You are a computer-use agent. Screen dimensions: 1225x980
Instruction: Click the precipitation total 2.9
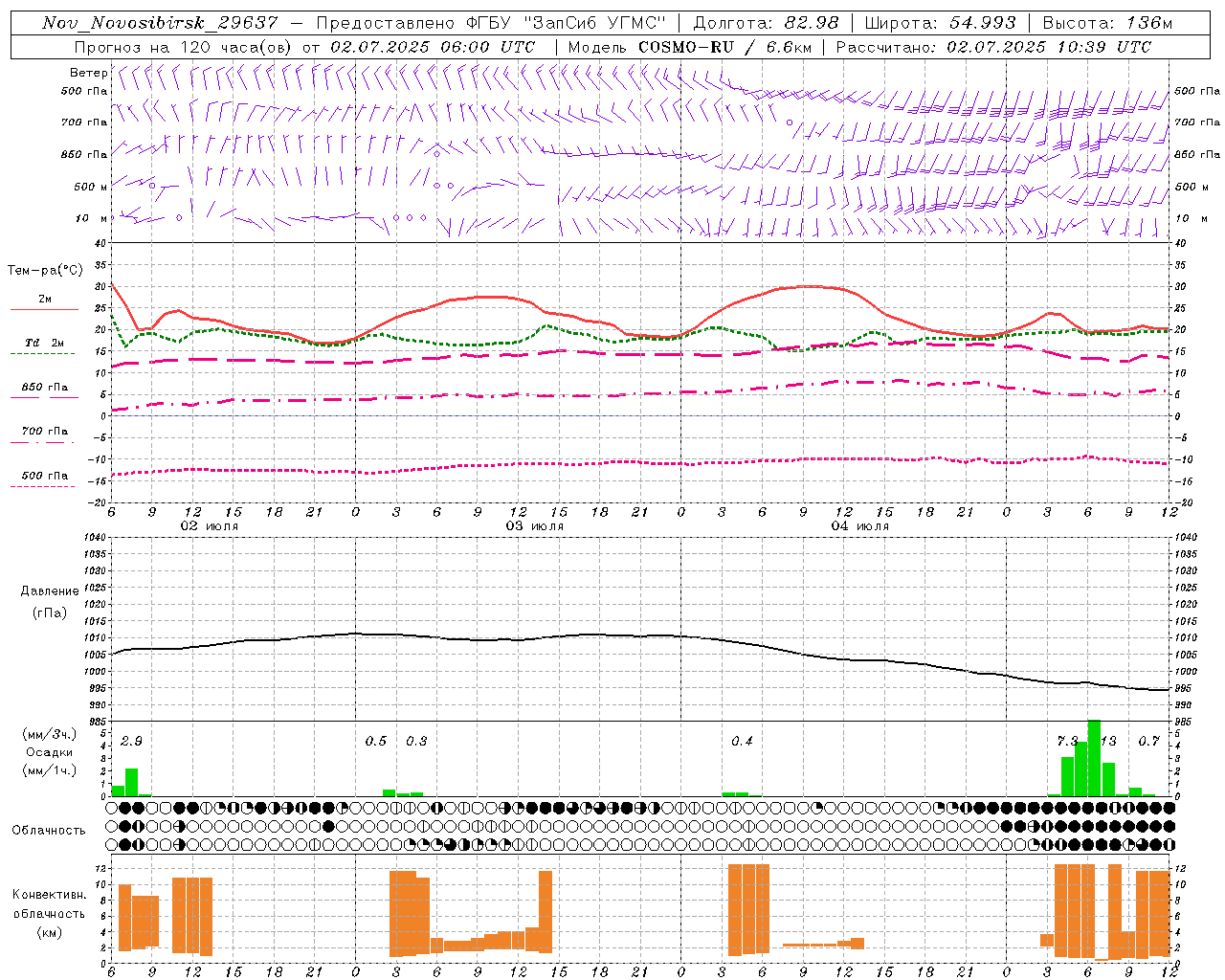tap(131, 741)
